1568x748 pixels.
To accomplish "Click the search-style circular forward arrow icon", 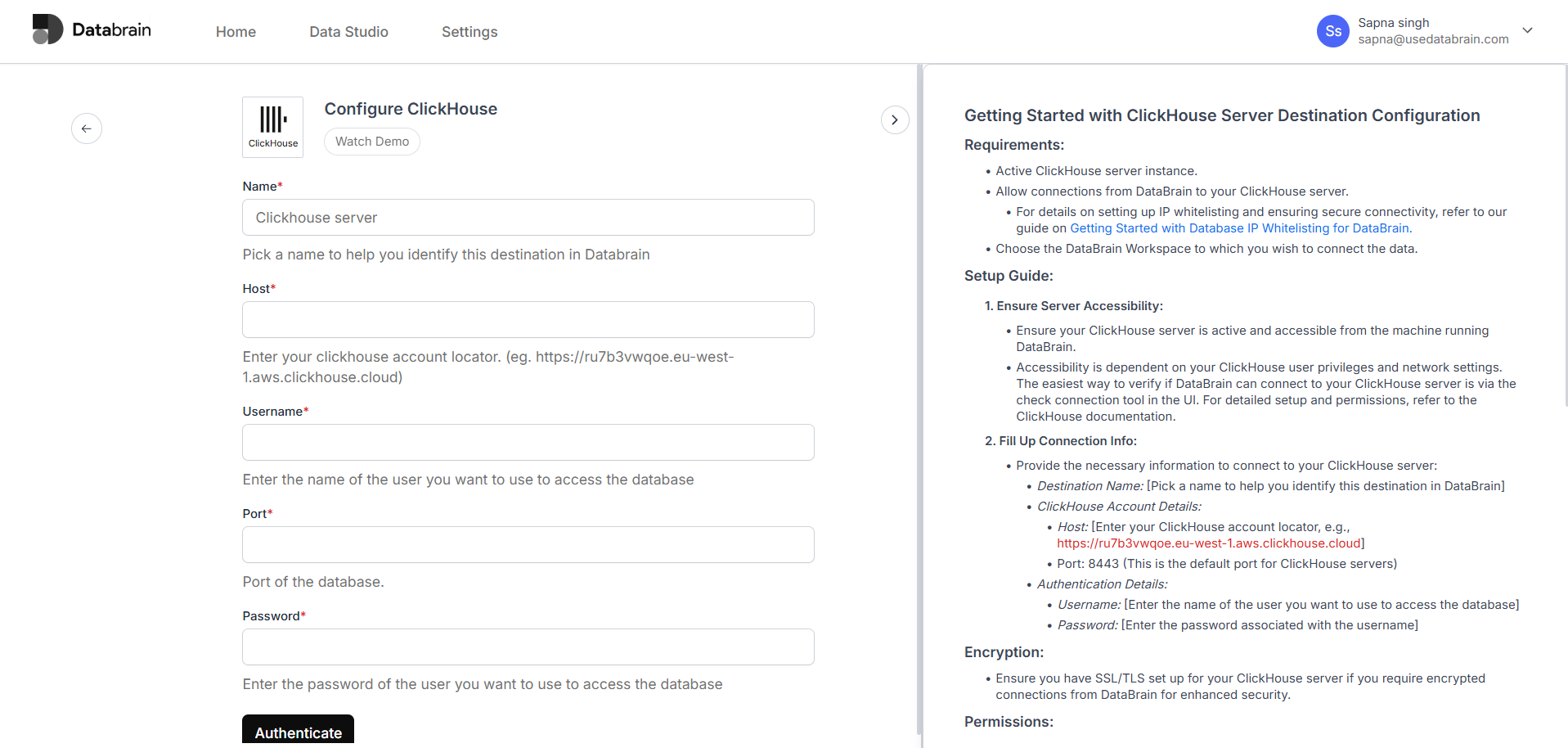I will tap(895, 119).
